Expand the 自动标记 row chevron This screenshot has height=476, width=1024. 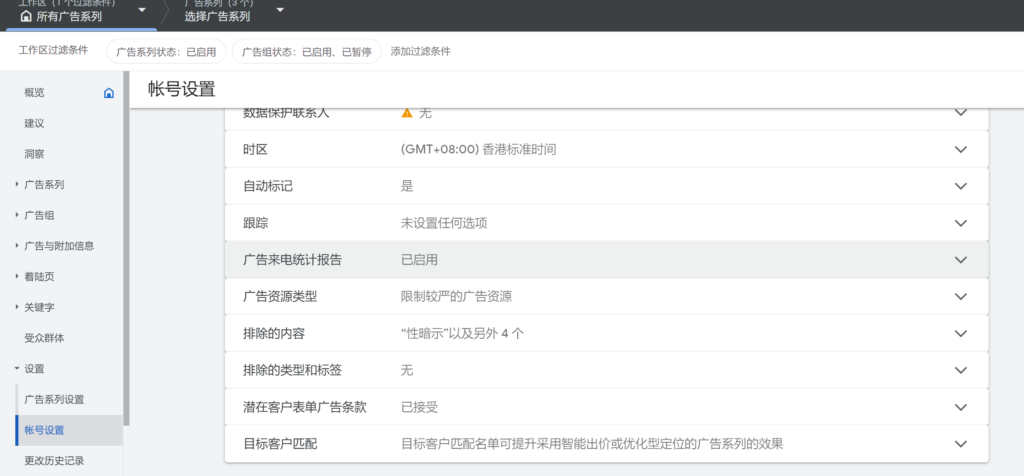coord(960,186)
